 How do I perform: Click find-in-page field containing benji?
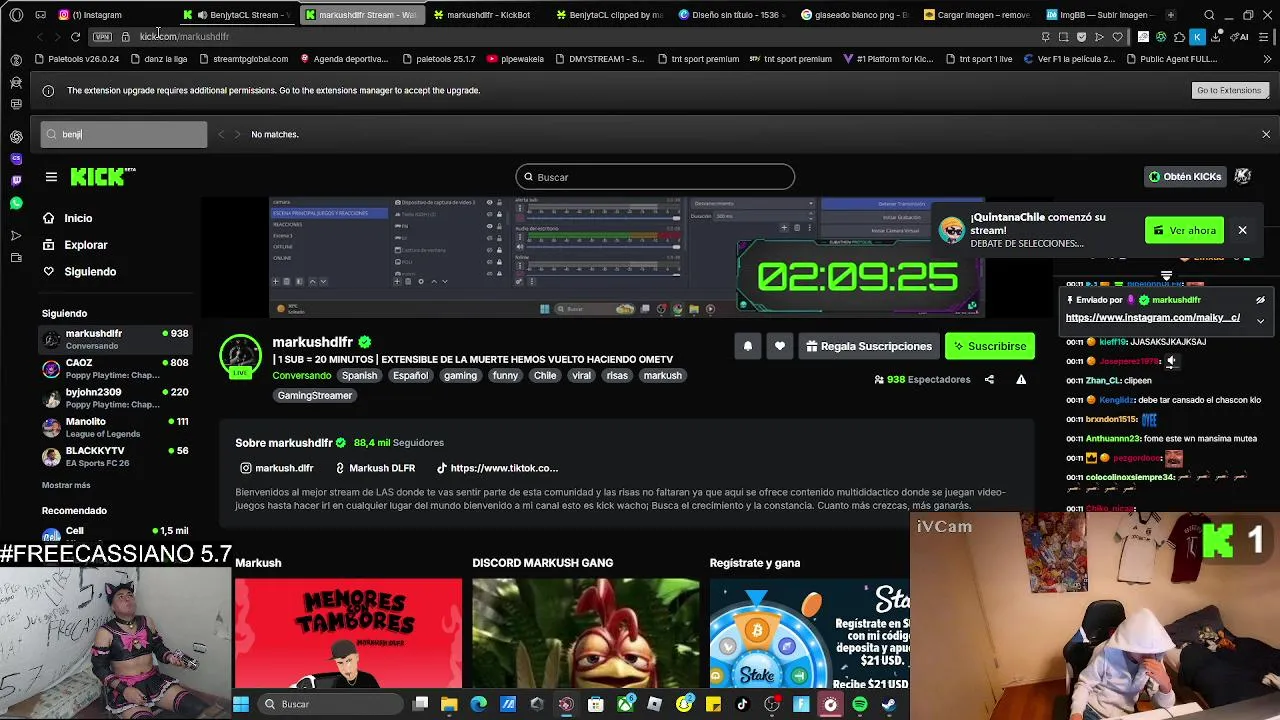tap(124, 134)
